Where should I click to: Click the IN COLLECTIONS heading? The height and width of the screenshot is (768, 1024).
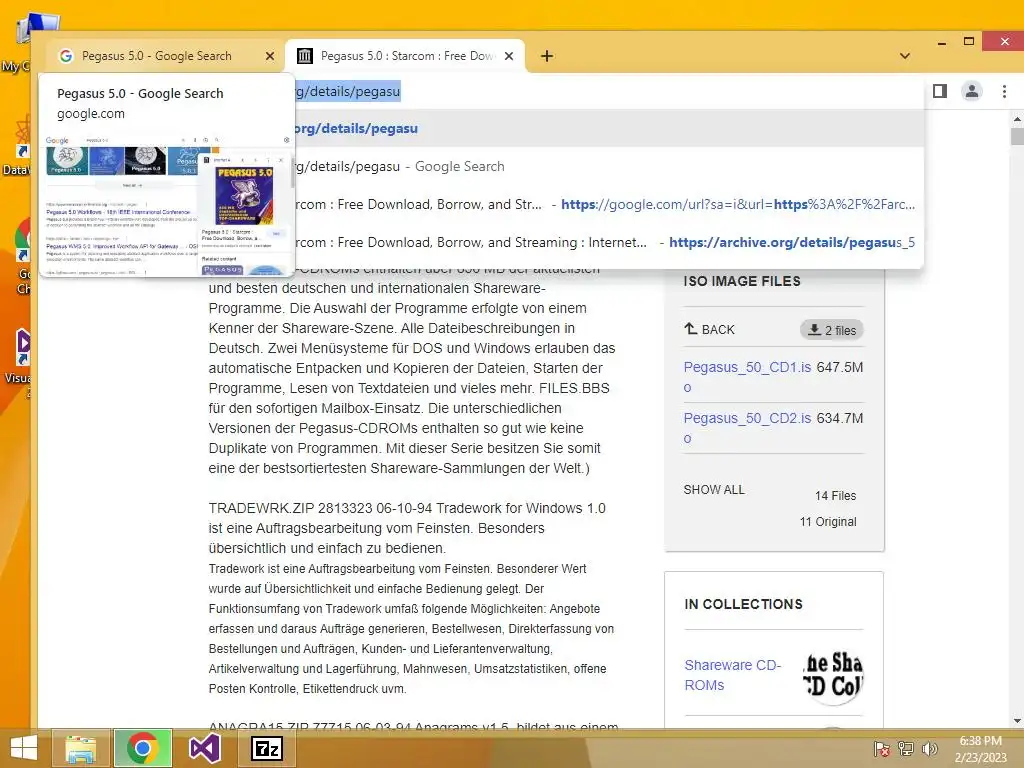(743, 604)
